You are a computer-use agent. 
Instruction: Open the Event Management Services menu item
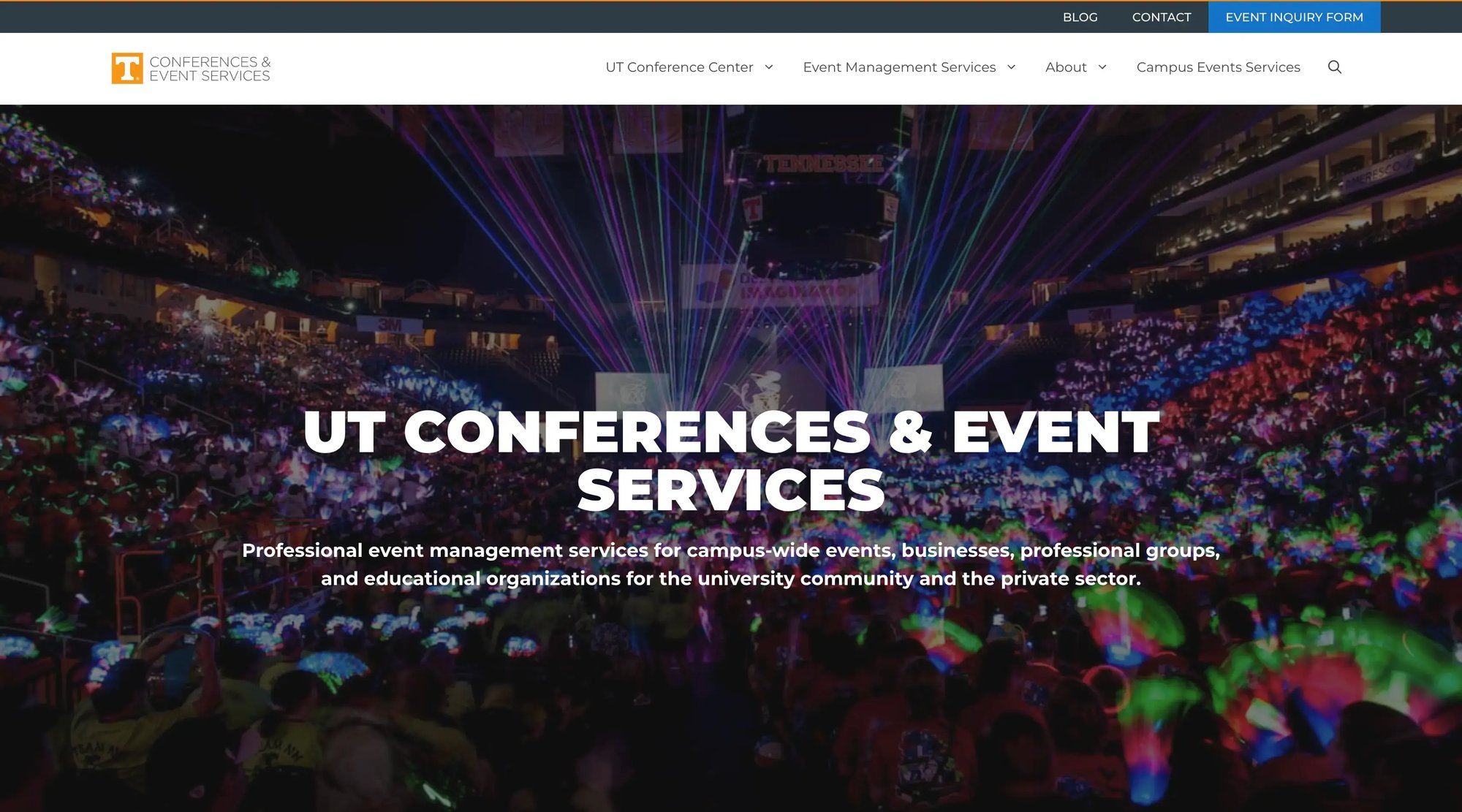898,67
